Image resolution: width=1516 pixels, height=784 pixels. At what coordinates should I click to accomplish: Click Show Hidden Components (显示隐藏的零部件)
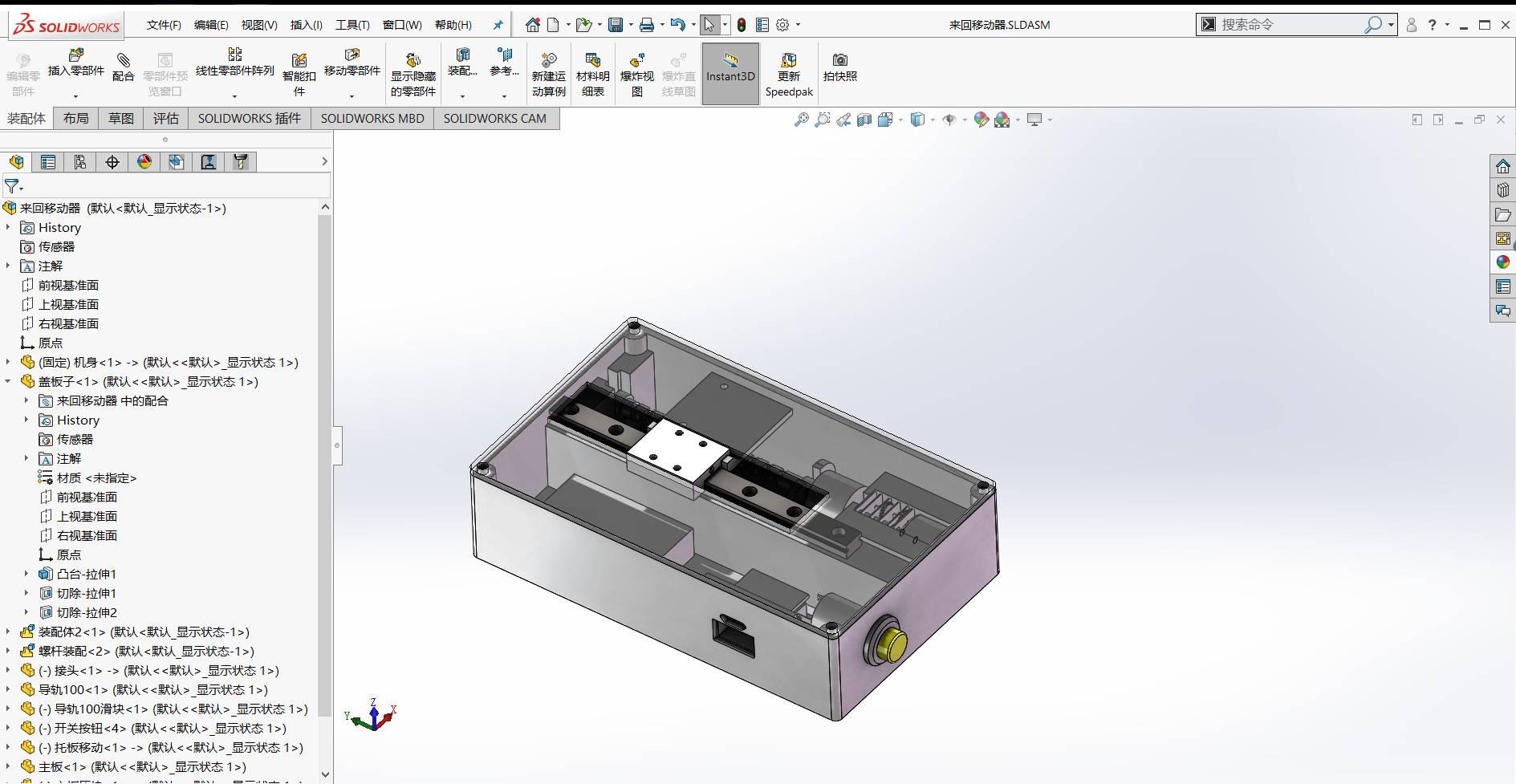[x=413, y=75]
